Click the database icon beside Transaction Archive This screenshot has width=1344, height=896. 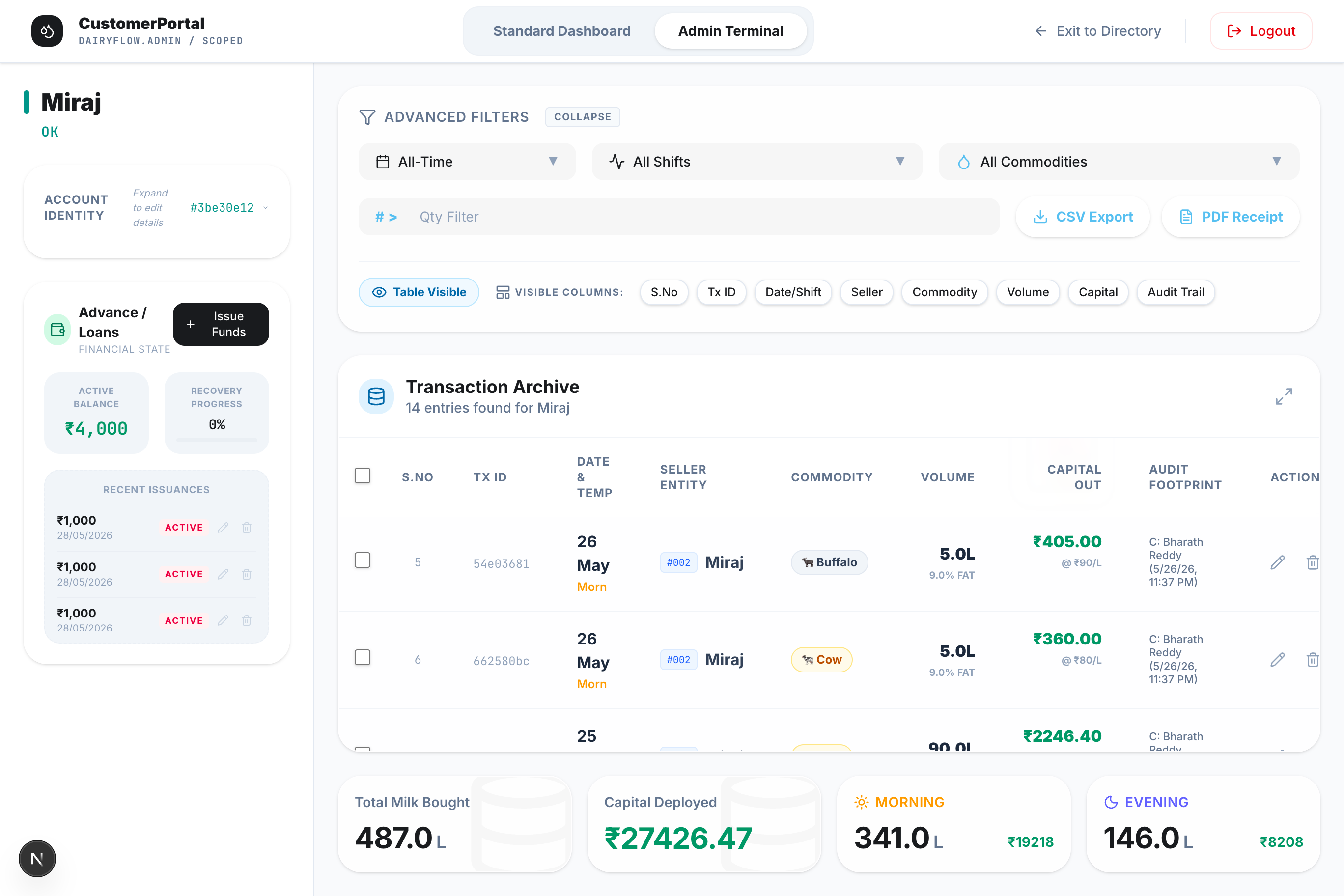coord(376,396)
